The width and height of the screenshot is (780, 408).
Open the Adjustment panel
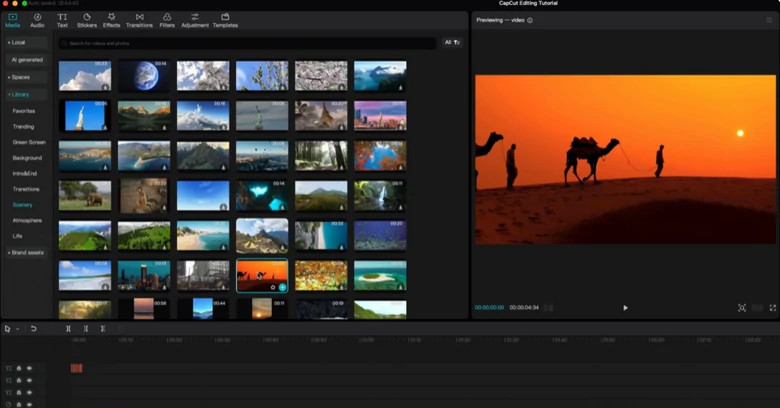coord(194,19)
